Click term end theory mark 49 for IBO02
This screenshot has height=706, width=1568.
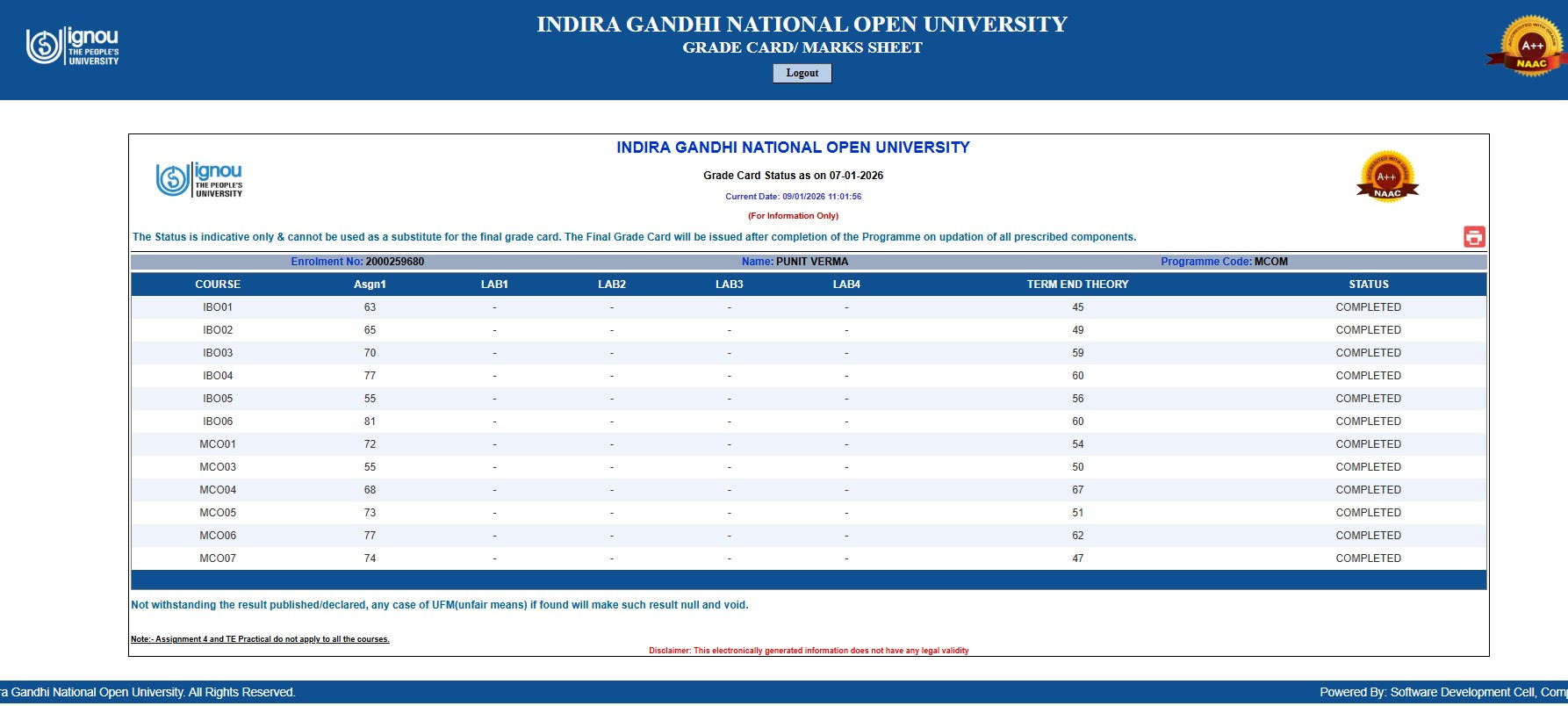[1078, 330]
